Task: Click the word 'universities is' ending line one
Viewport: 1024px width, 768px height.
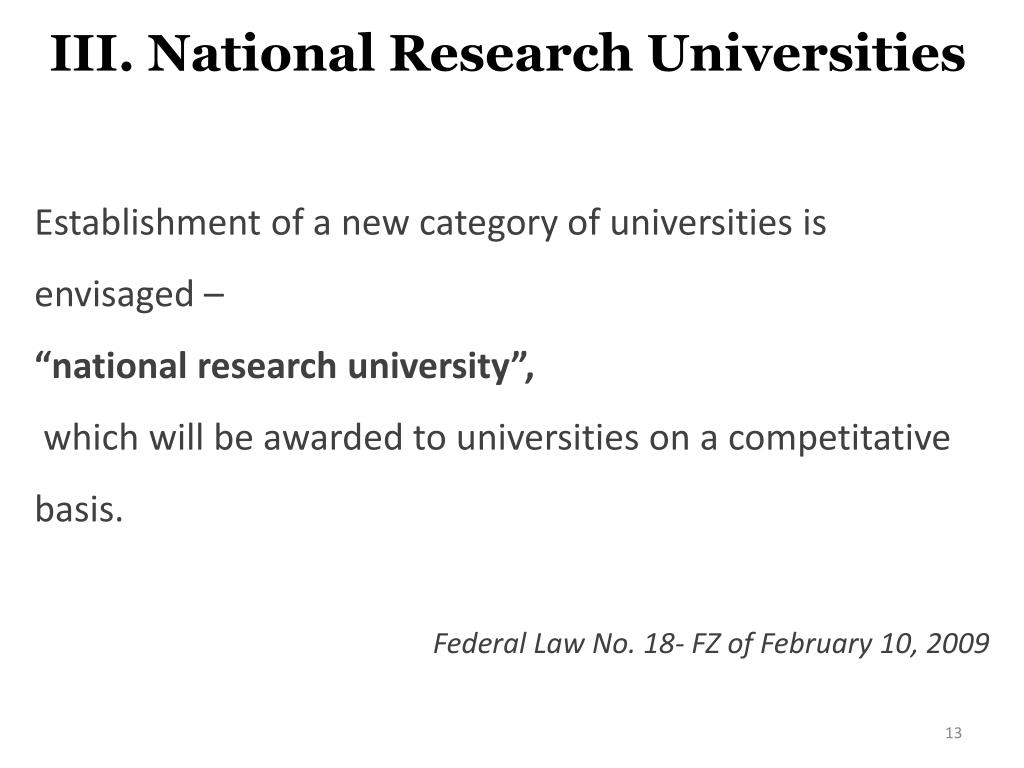Action: (718, 222)
